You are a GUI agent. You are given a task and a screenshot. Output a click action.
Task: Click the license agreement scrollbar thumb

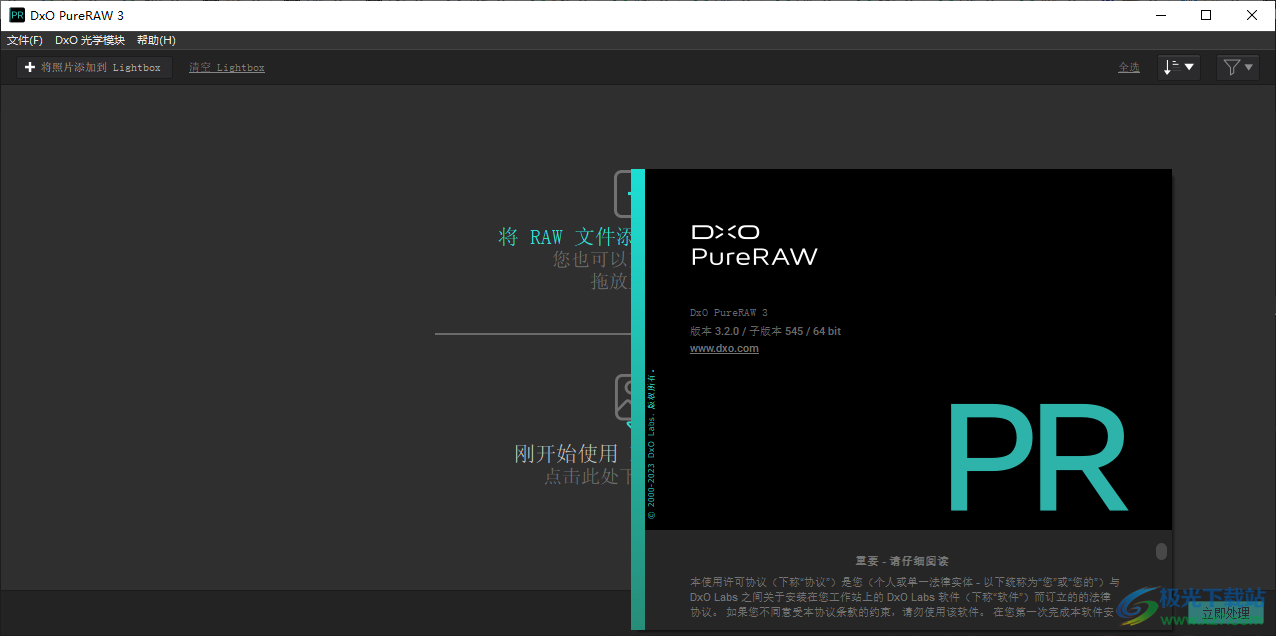[1161, 551]
